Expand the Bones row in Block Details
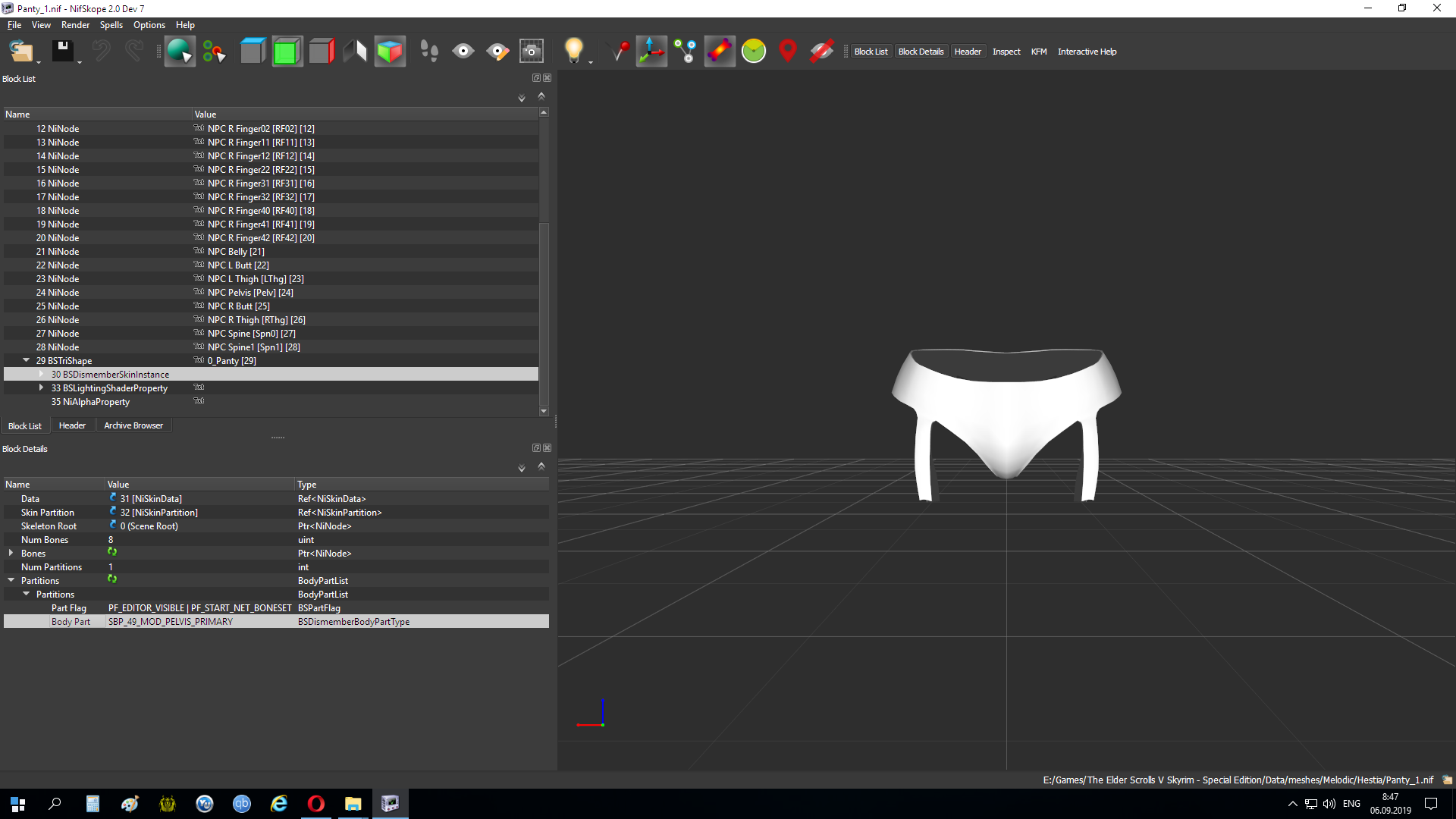 click(x=11, y=554)
